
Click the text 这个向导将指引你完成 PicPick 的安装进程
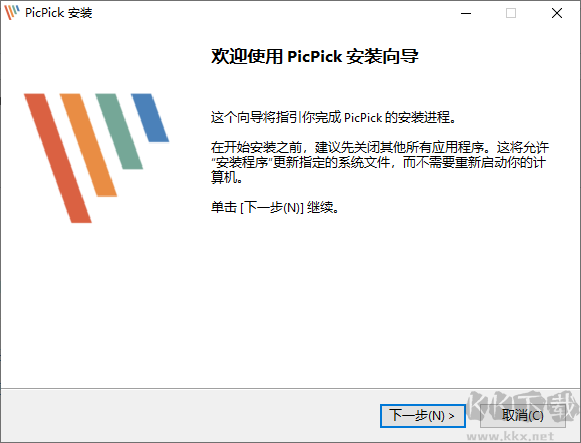tap(333, 117)
